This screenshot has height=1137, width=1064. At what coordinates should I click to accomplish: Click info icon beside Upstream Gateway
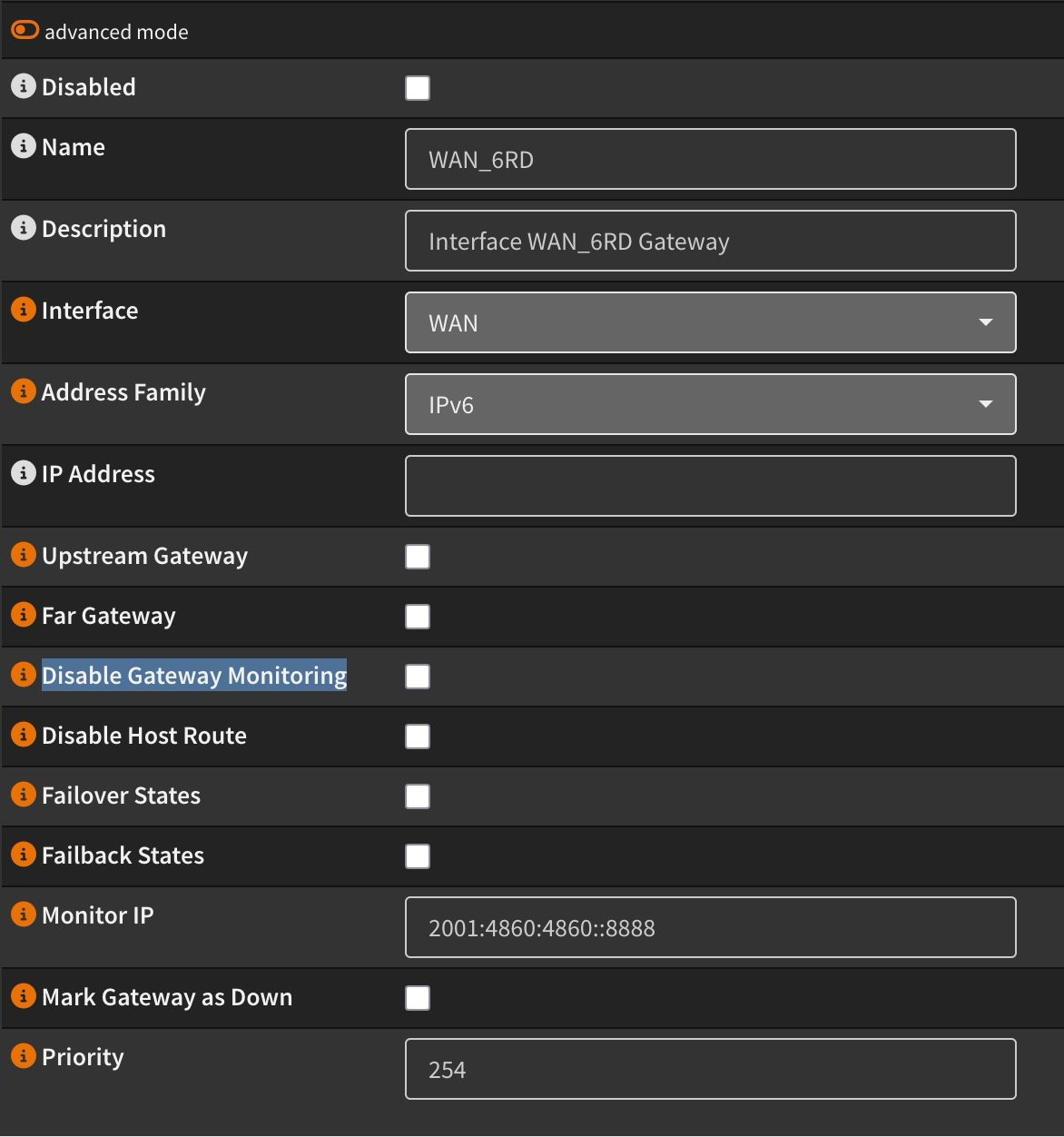tap(23, 555)
